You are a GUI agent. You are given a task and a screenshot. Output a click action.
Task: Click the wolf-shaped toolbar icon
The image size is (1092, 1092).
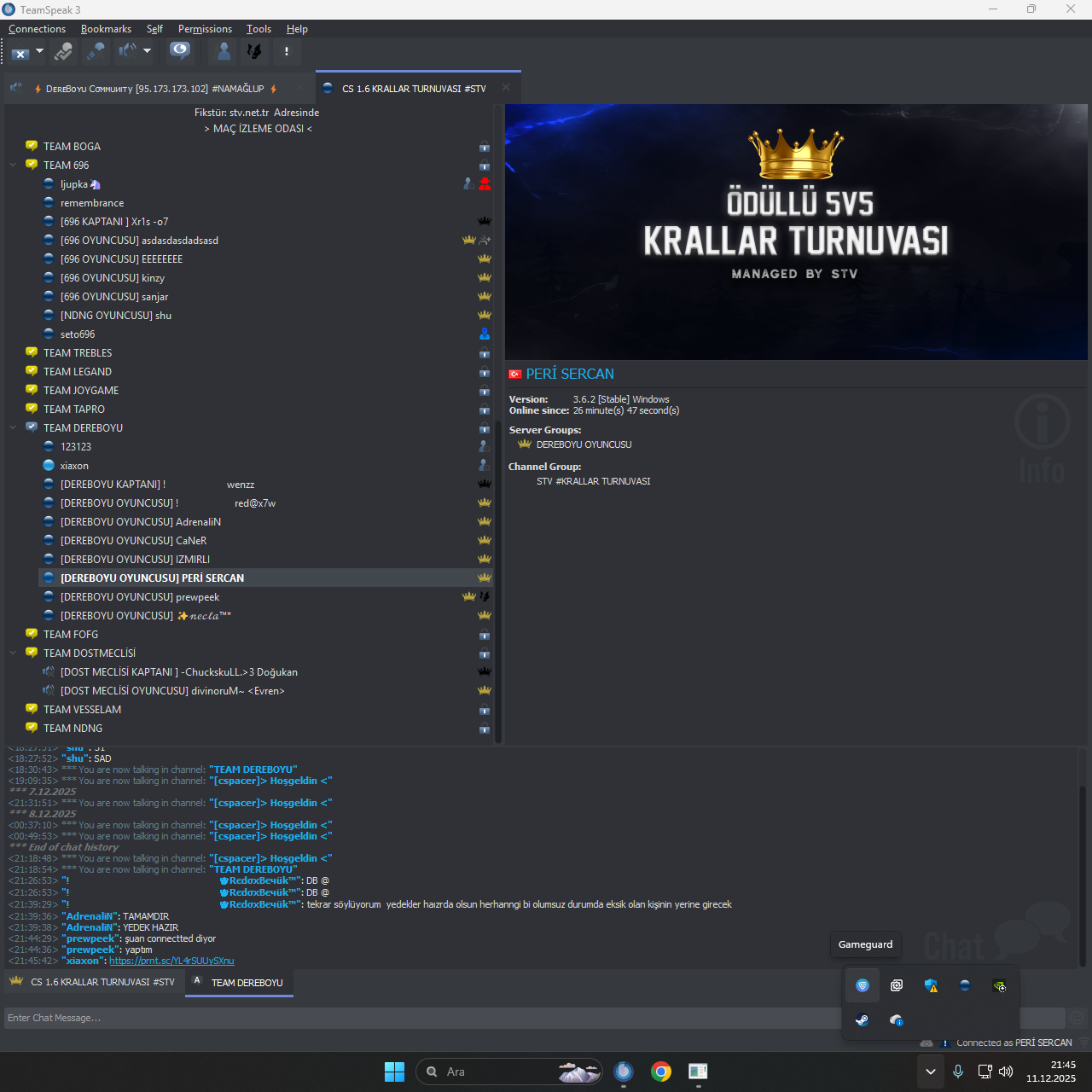(254, 52)
